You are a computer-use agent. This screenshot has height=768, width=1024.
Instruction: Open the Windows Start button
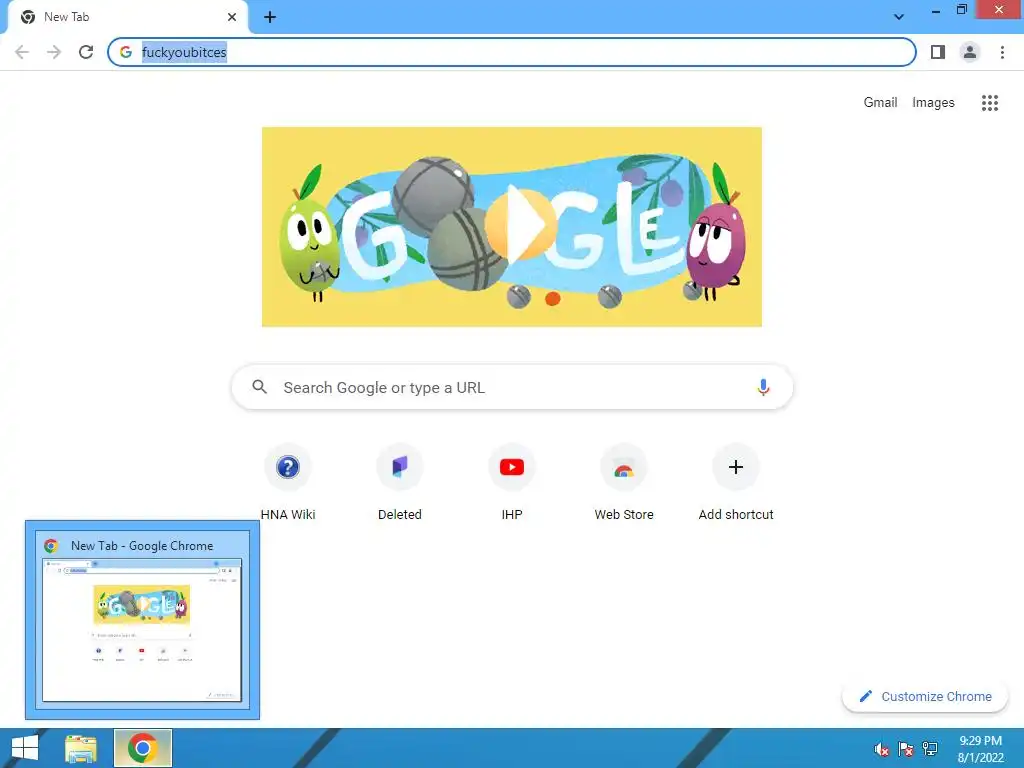pyautogui.click(x=25, y=748)
